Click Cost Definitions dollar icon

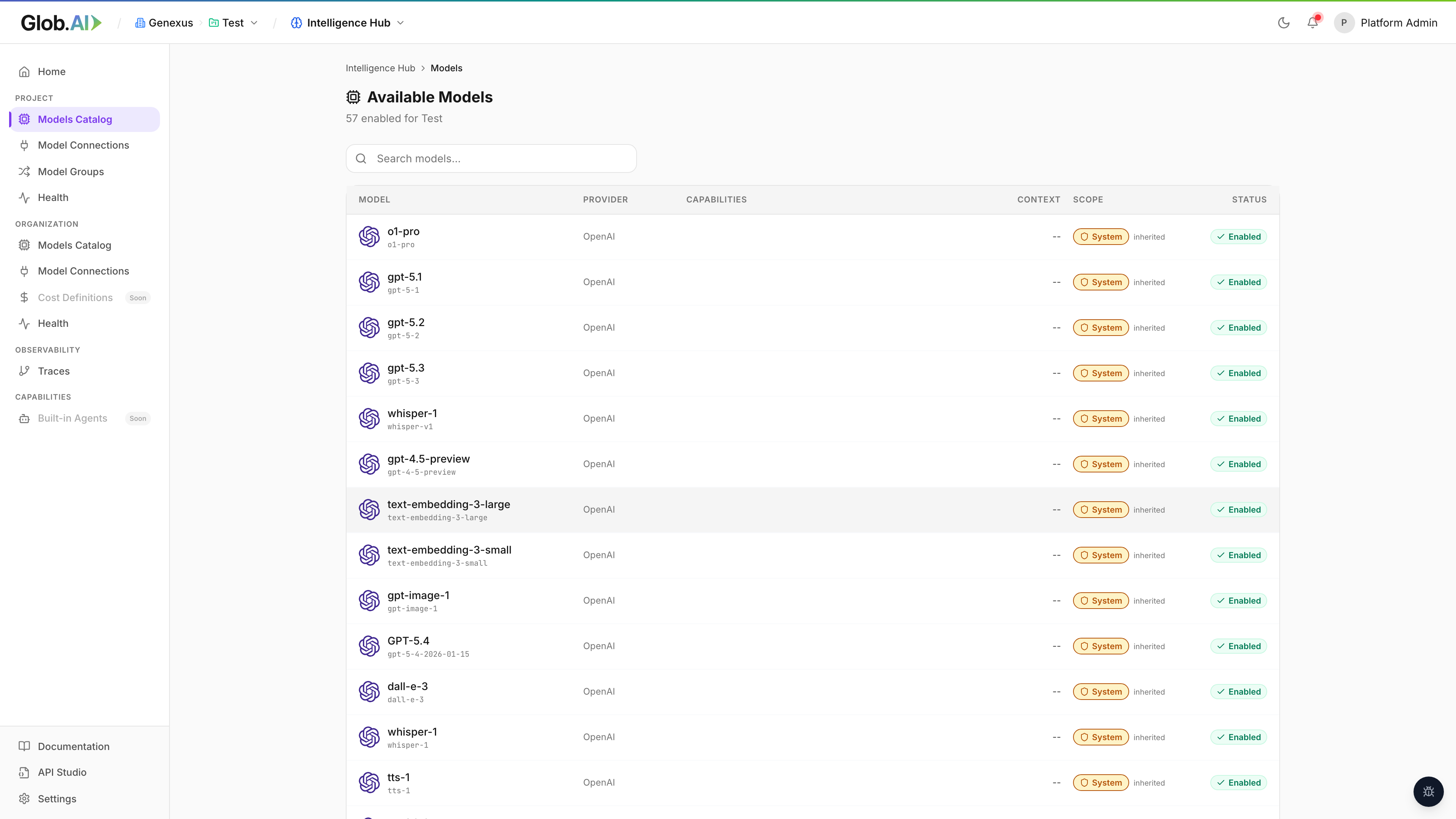tap(24, 297)
